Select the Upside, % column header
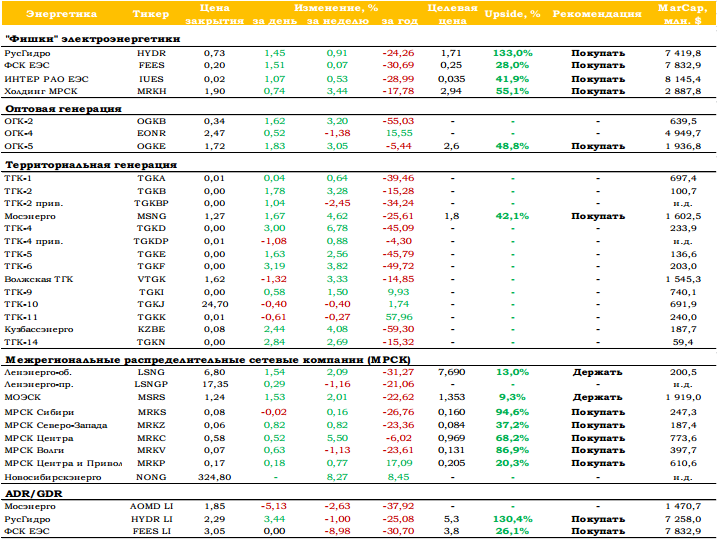 tap(512, 14)
